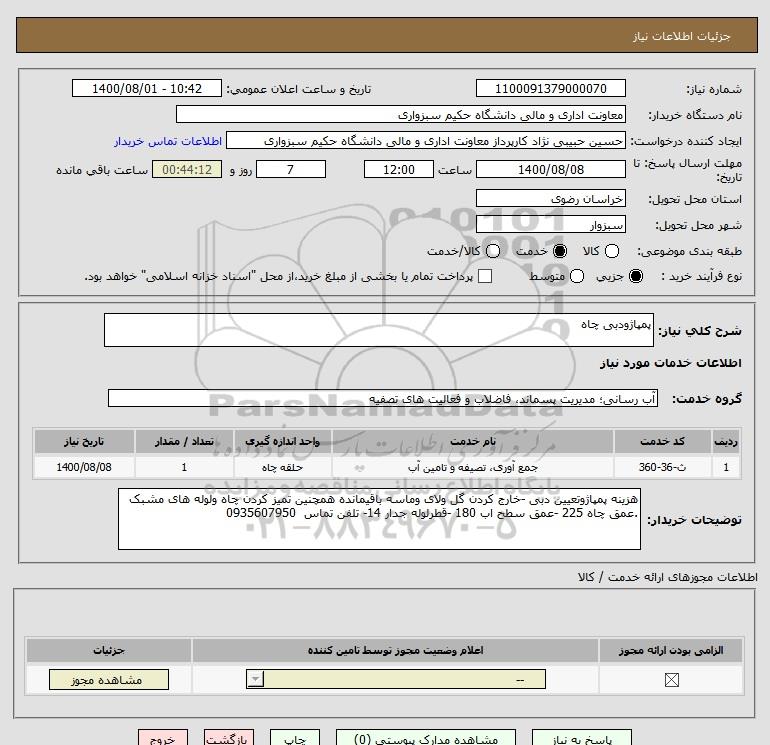Screen dimensions: 770x745
Task: Open مشاهده مدارک پیوستی (0) button
Action: (x=426, y=738)
